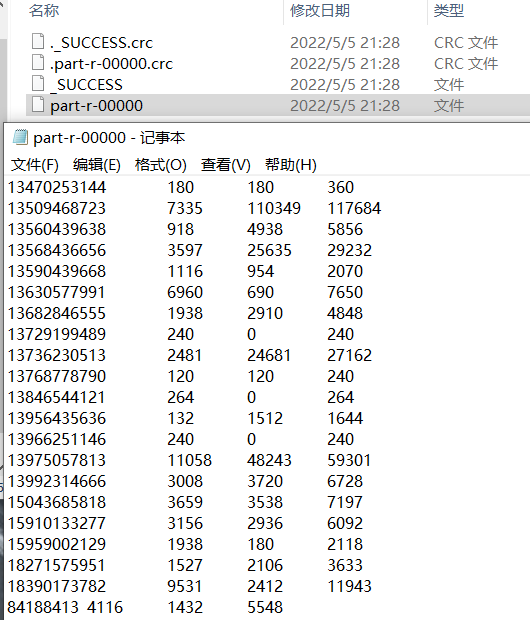530x620 pixels.
Task: Click value 11058 in Notepad
Action: point(189,460)
